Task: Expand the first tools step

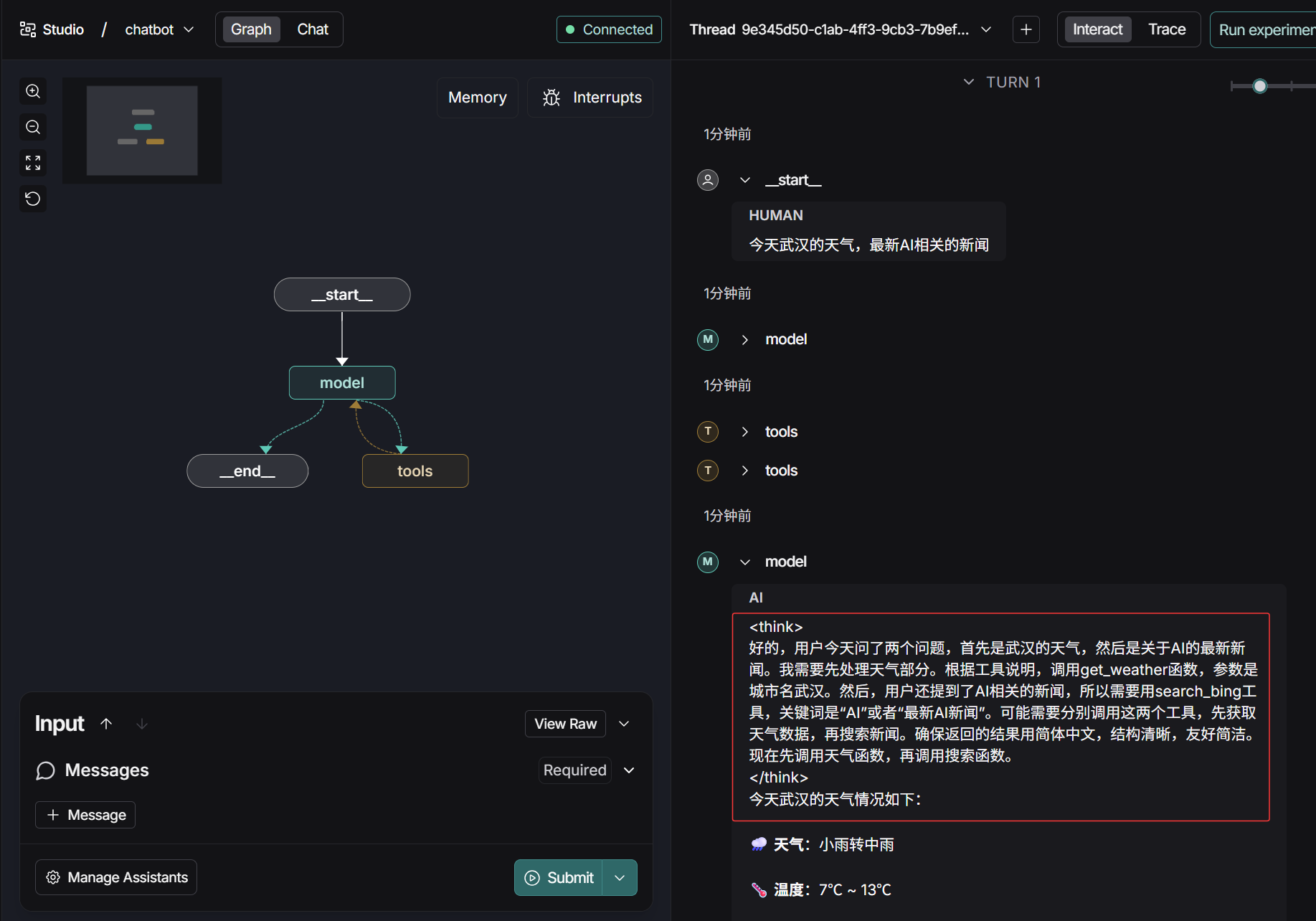Action: [x=745, y=432]
